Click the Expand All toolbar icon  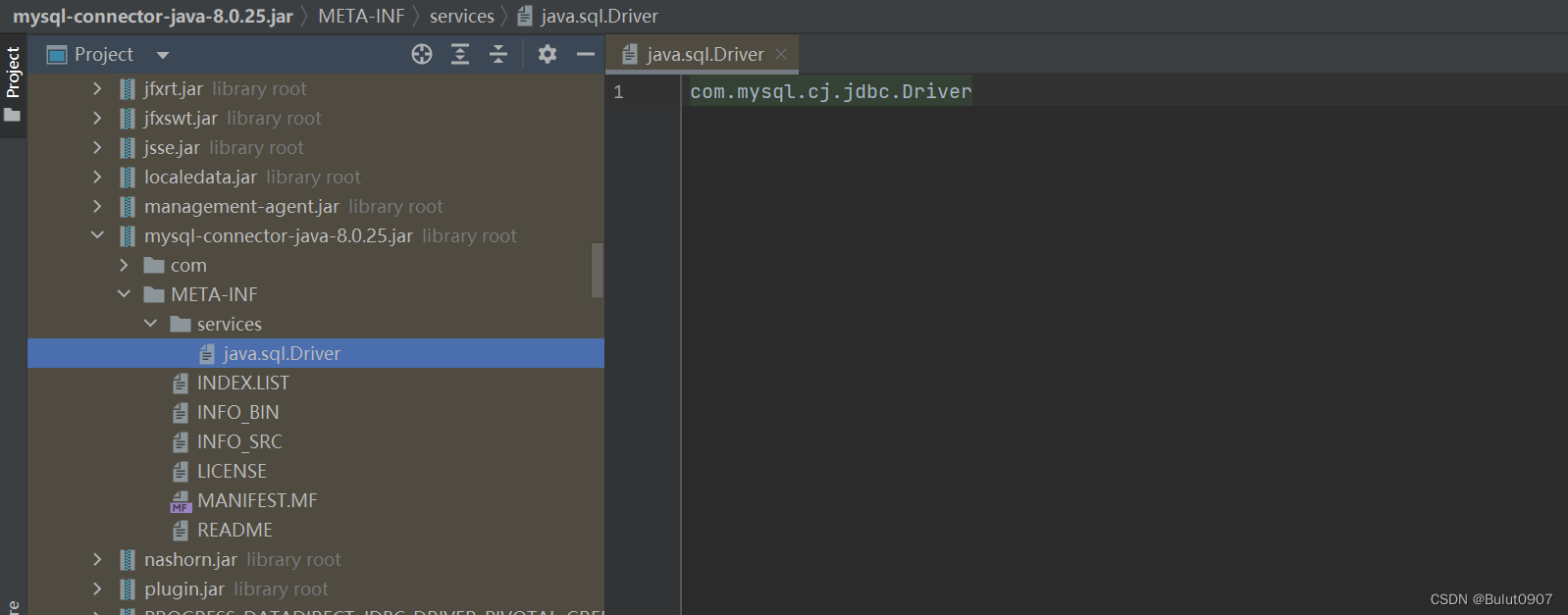pos(460,54)
